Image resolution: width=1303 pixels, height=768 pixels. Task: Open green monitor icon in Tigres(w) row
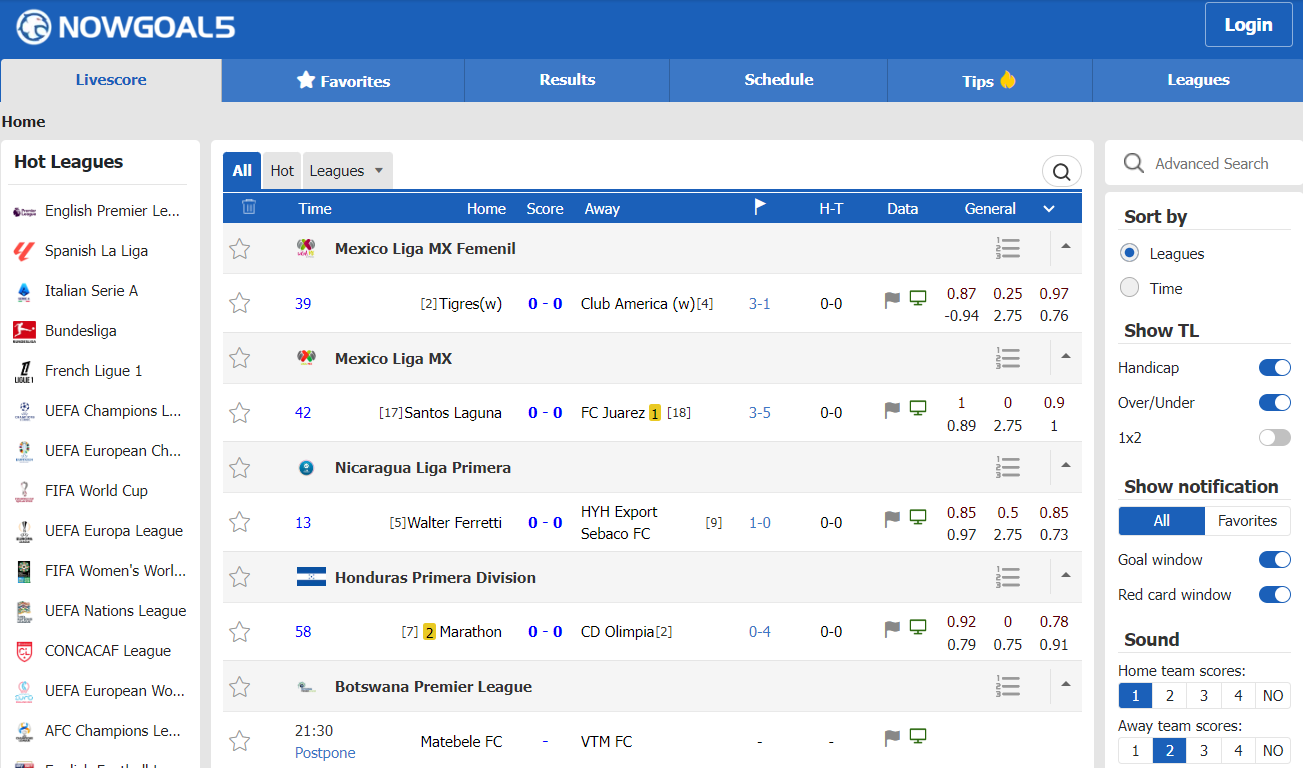[918, 298]
